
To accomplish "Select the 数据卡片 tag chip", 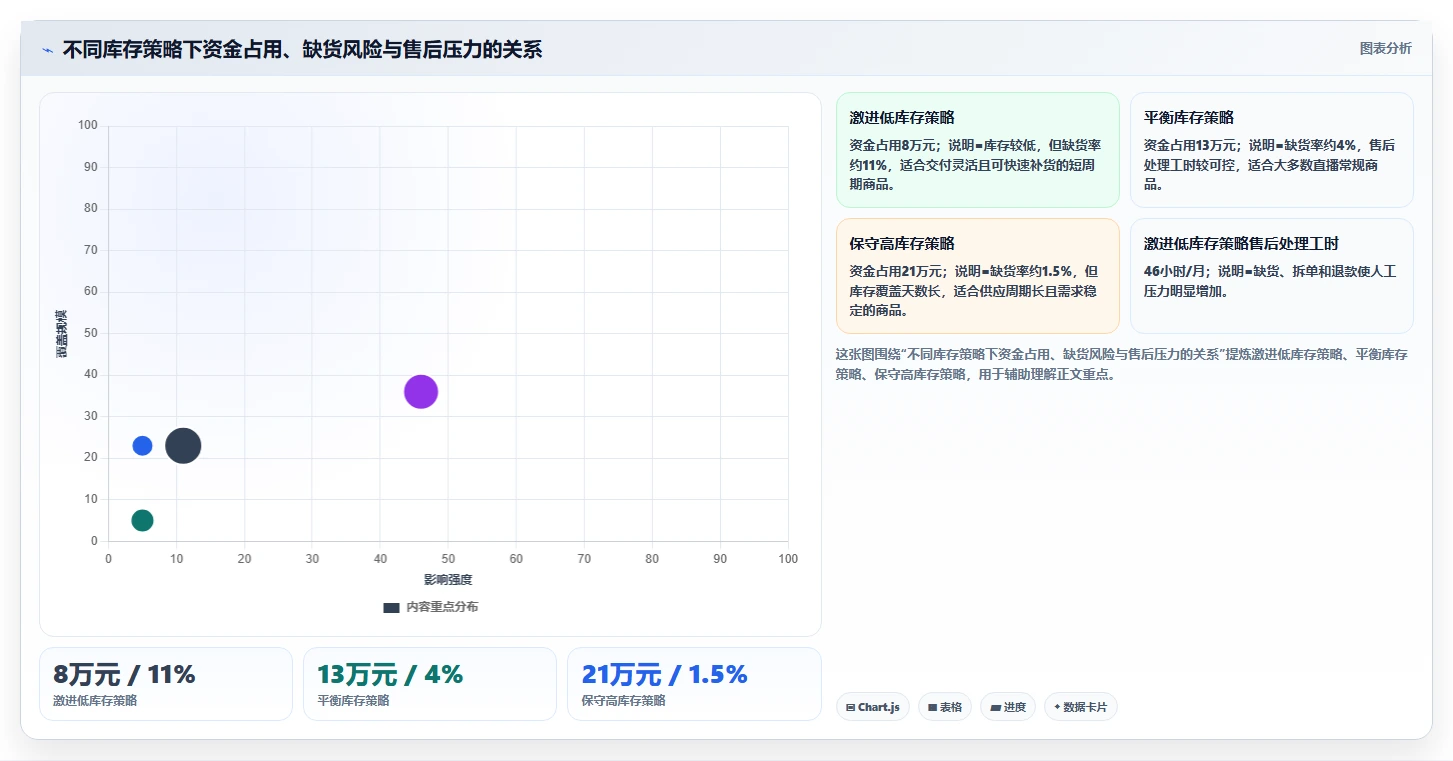I will click(x=1080, y=707).
